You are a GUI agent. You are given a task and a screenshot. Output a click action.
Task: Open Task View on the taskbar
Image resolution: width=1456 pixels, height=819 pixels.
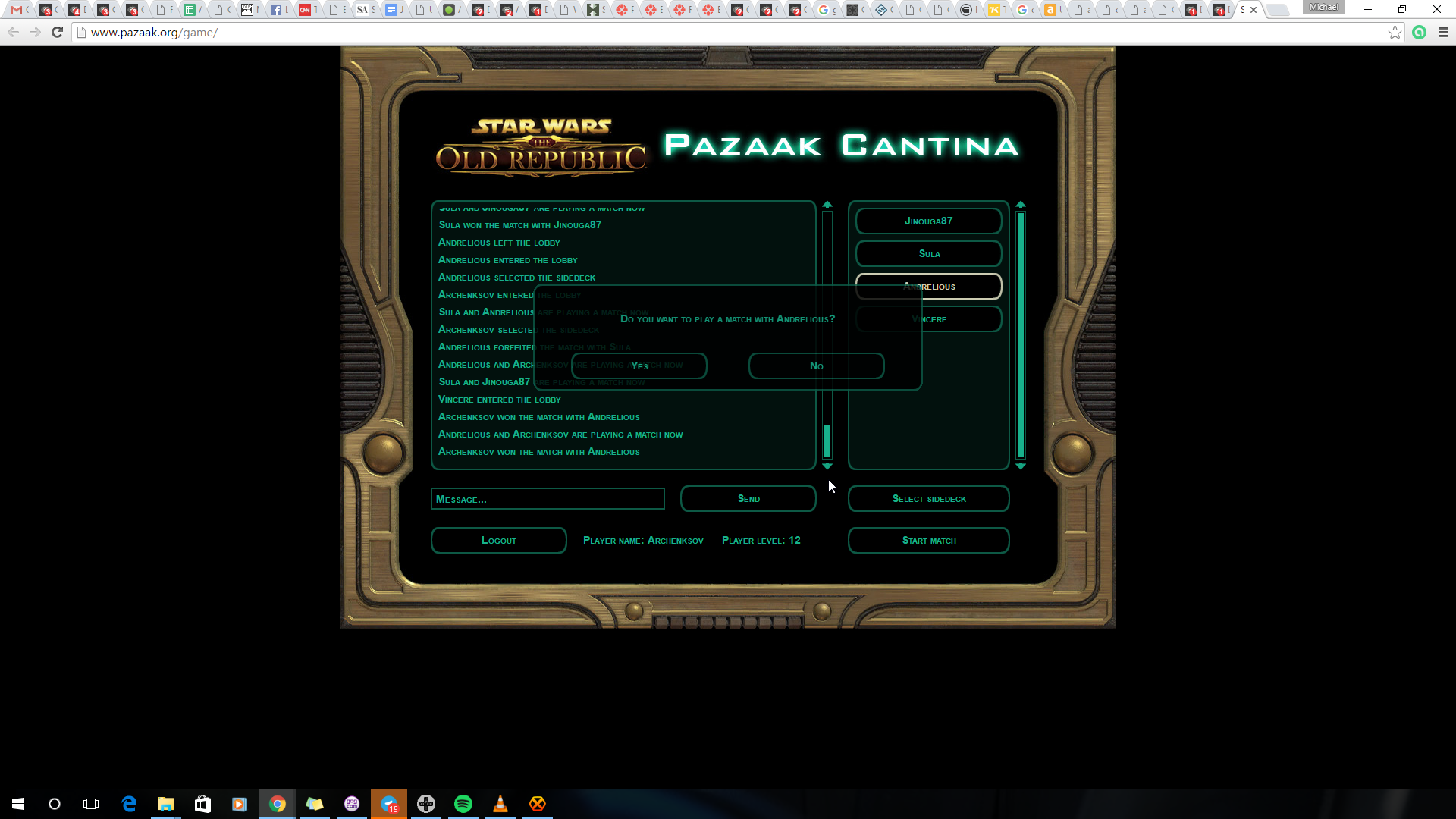[x=91, y=804]
